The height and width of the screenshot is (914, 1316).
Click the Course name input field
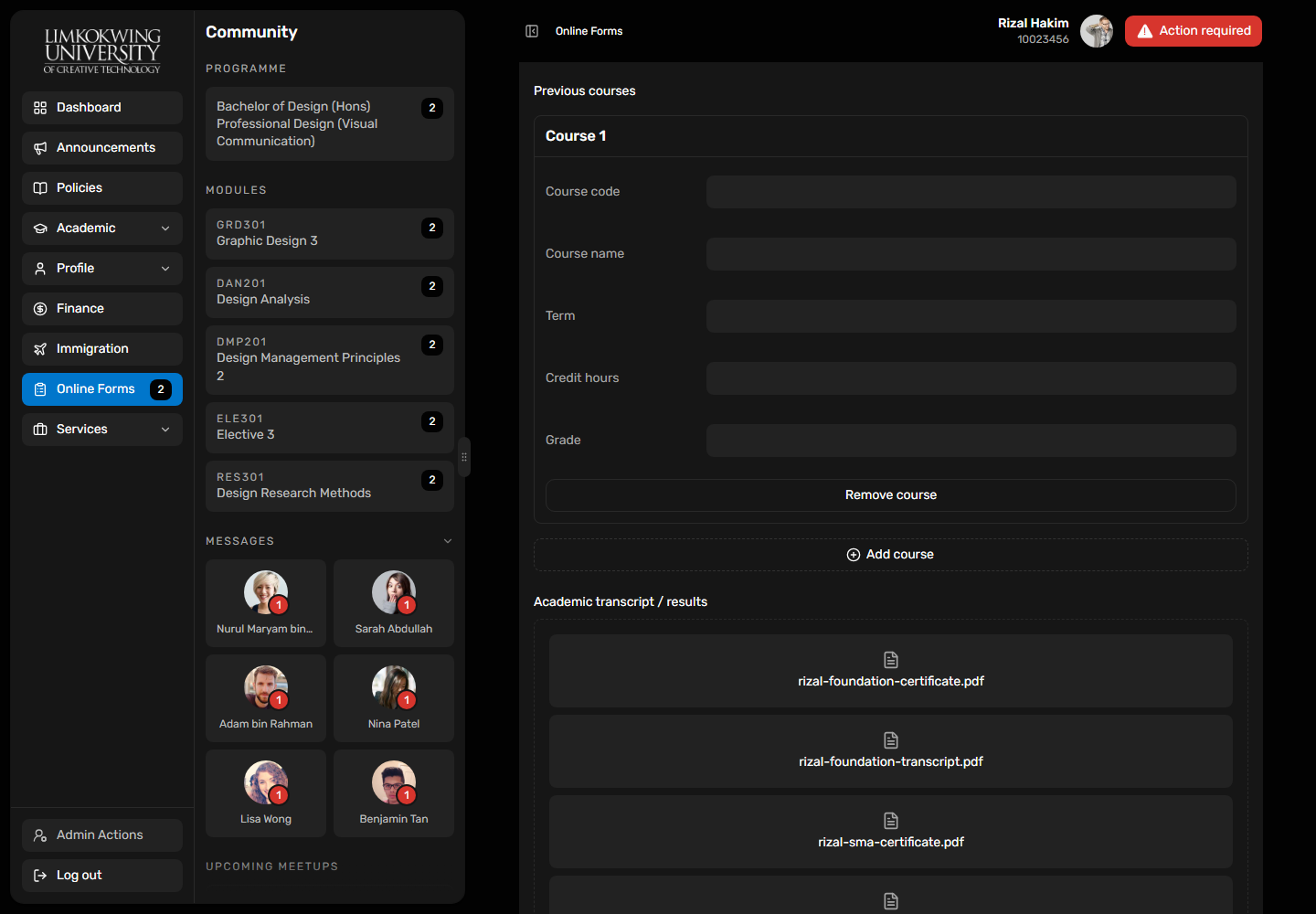pos(971,254)
